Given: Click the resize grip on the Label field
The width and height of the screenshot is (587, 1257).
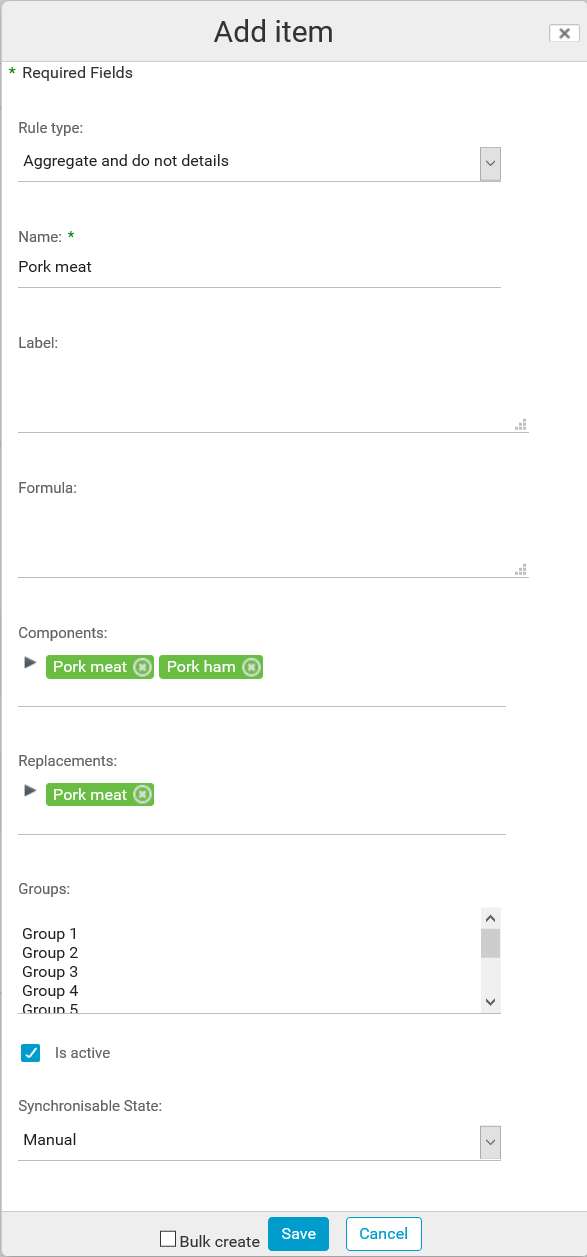Looking at the screenshot, I should coord(520,424).
